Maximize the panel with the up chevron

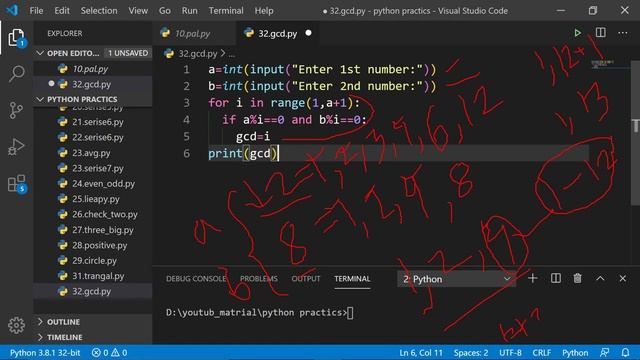600,278
